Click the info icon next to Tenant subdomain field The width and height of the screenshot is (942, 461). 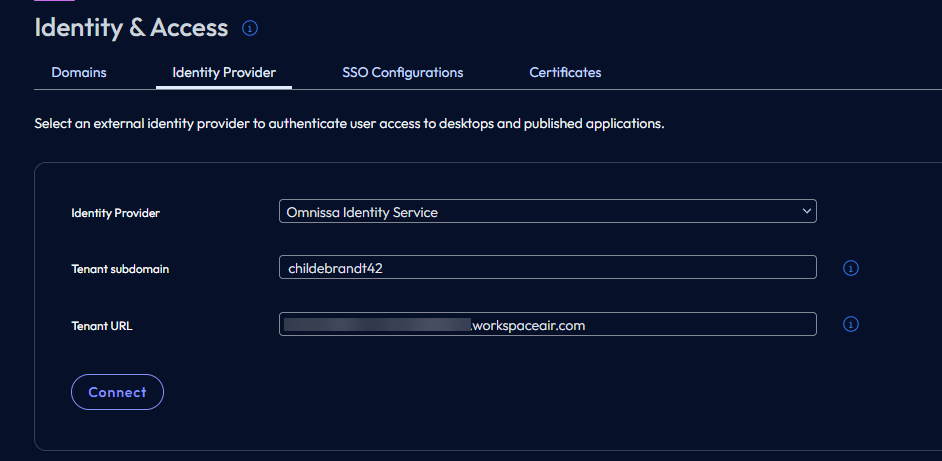(851, 268)
